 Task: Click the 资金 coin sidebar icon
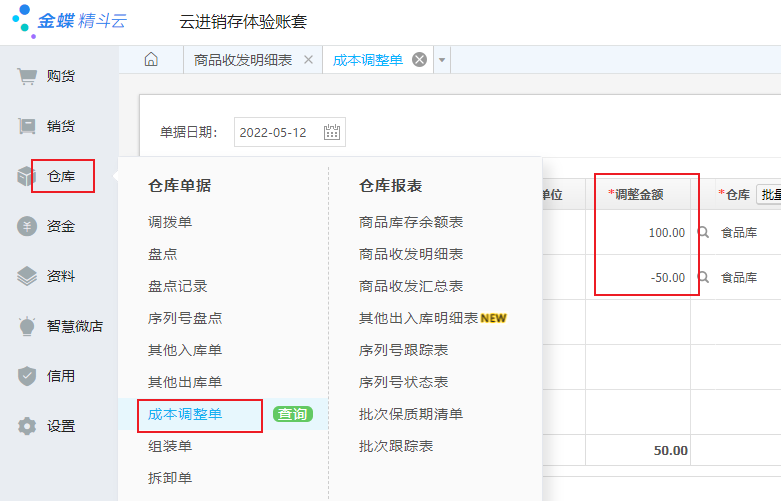point(27,226)
